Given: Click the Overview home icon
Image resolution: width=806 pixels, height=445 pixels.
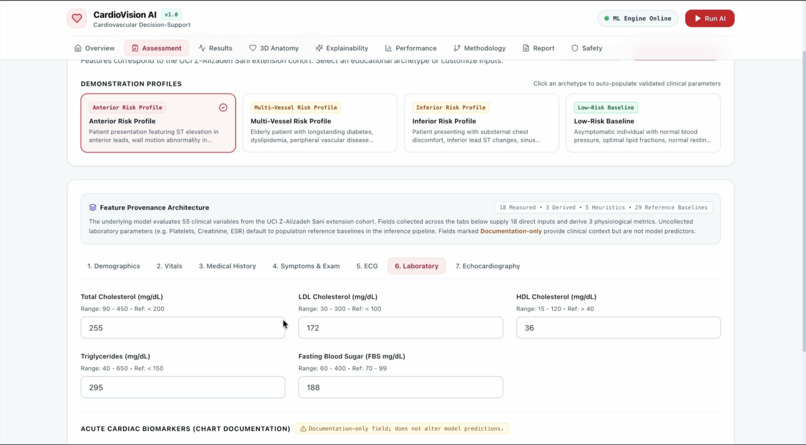Looking at the screenshot, I should click(78, 48).
